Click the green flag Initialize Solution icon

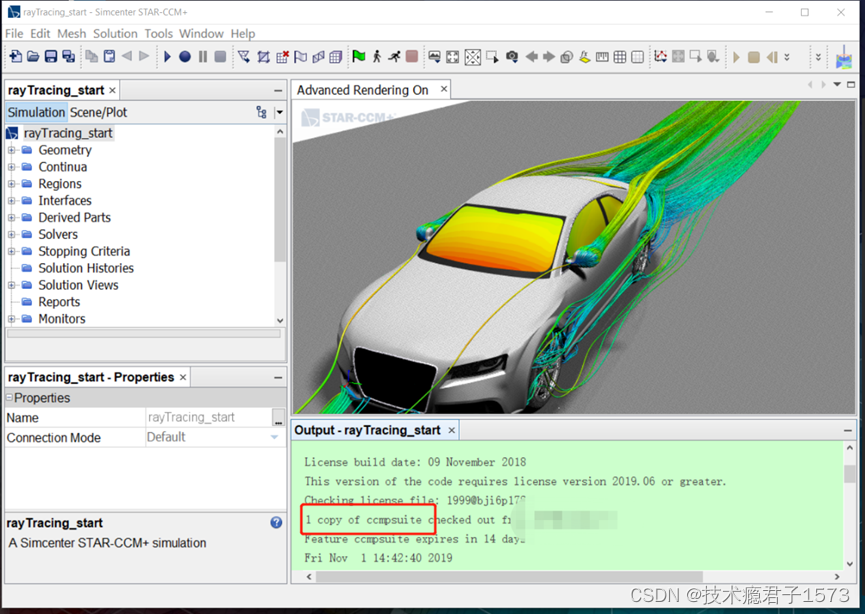(x=359, y=56)
